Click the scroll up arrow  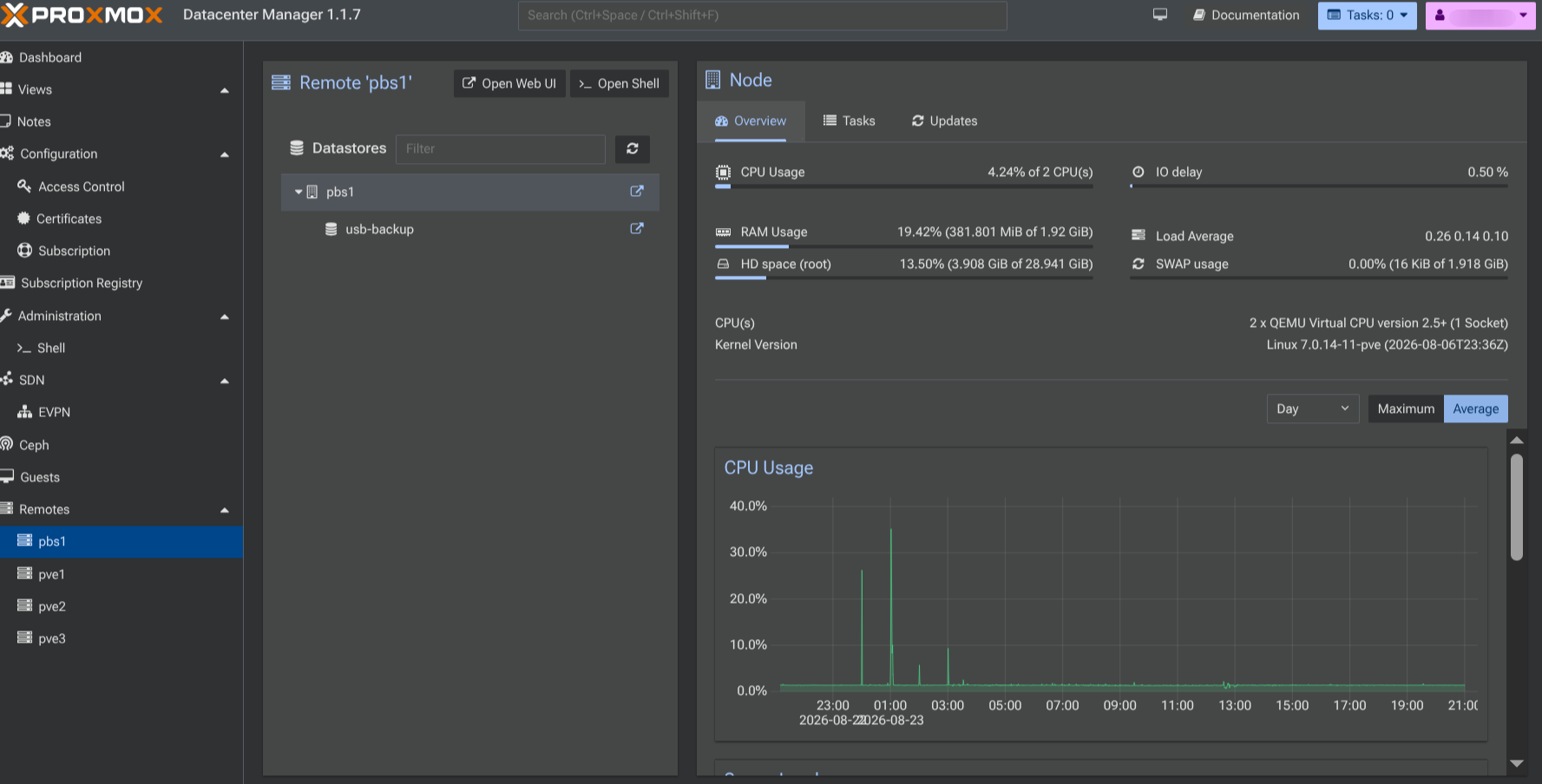click(x=1517, y=441)
